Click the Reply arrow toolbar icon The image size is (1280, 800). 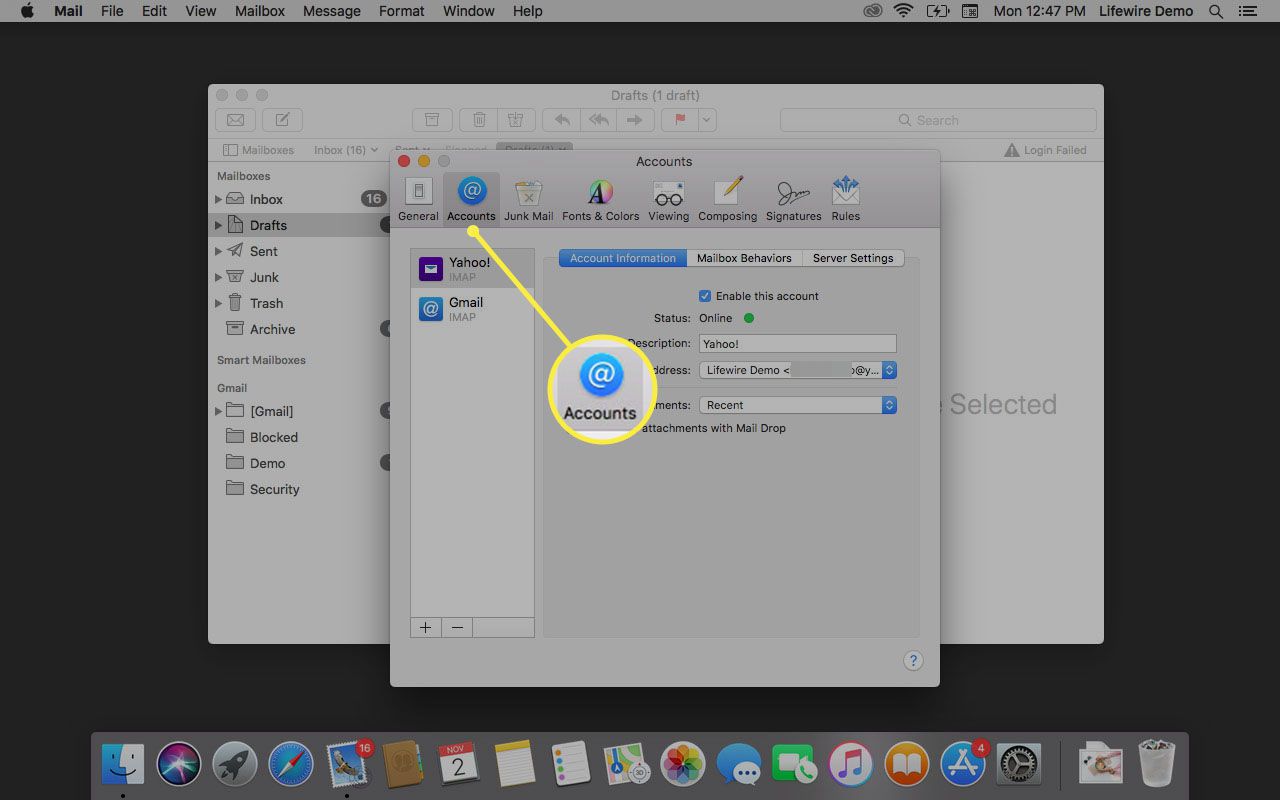click(563, 120)
